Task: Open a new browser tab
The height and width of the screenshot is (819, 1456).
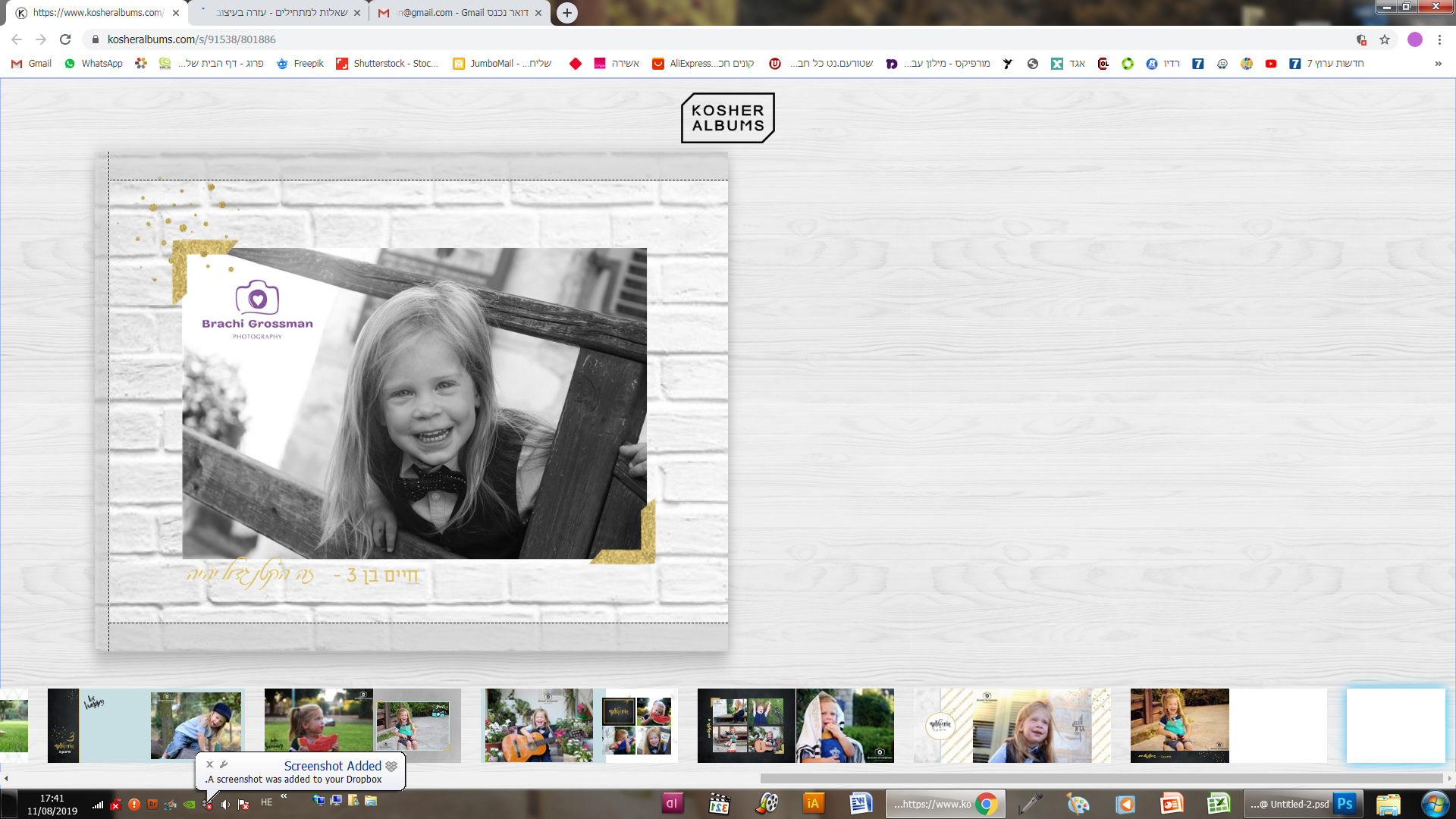Action: point(566,13)
